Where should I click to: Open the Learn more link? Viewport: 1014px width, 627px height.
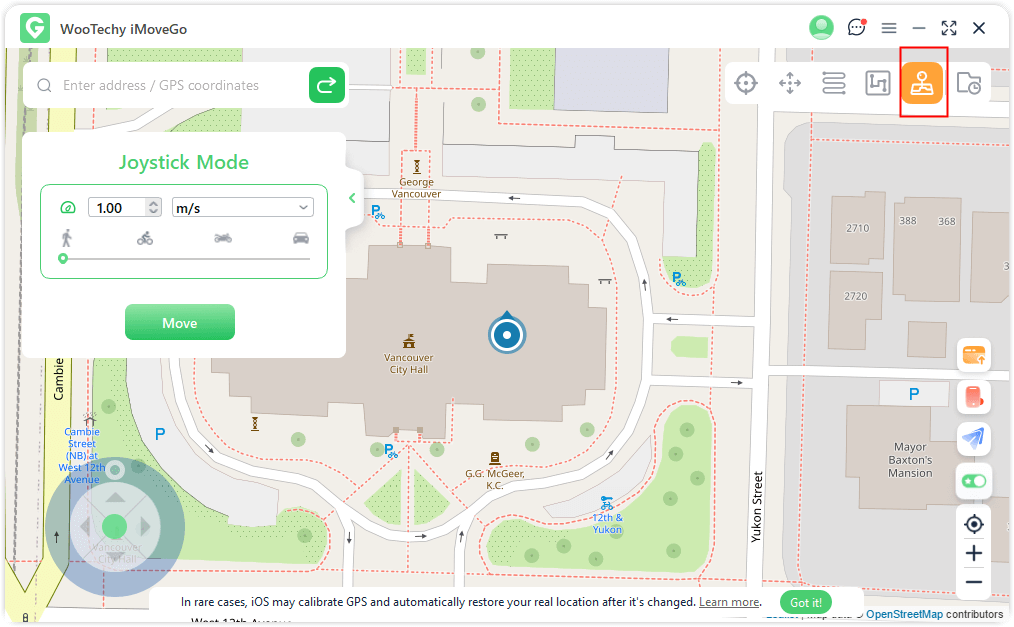(x=729, y=602)
